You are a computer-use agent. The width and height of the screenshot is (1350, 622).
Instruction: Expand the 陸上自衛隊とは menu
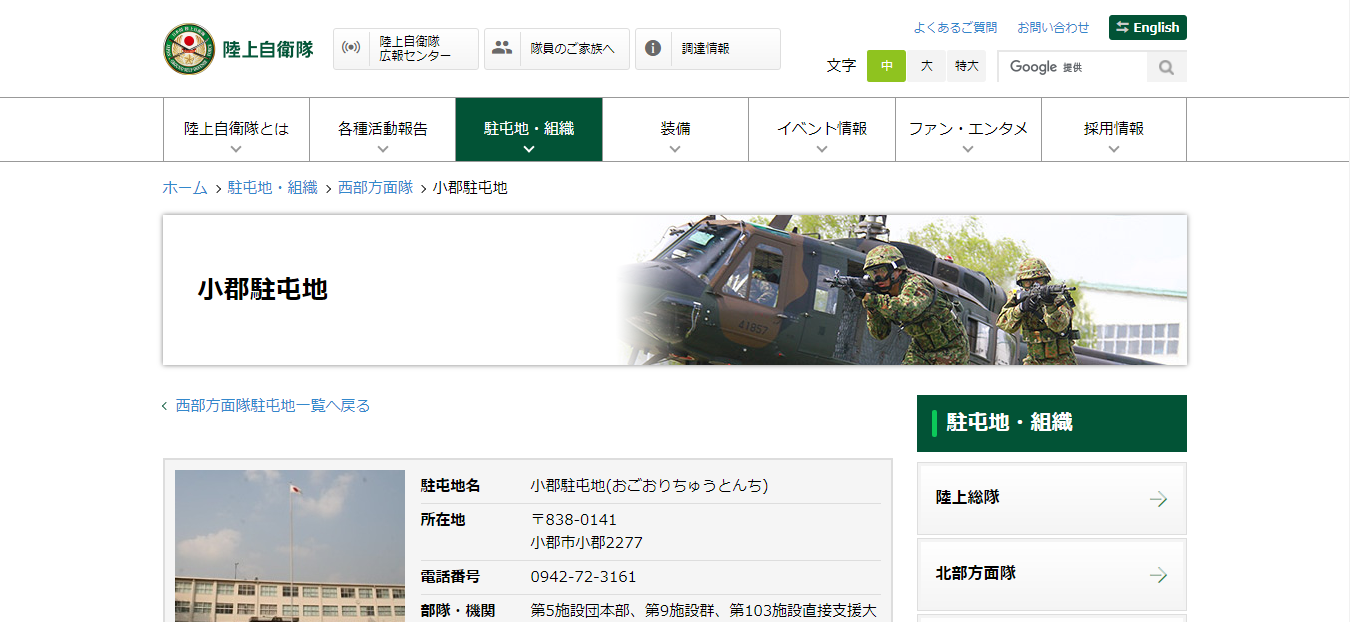(x=236, y=130)
